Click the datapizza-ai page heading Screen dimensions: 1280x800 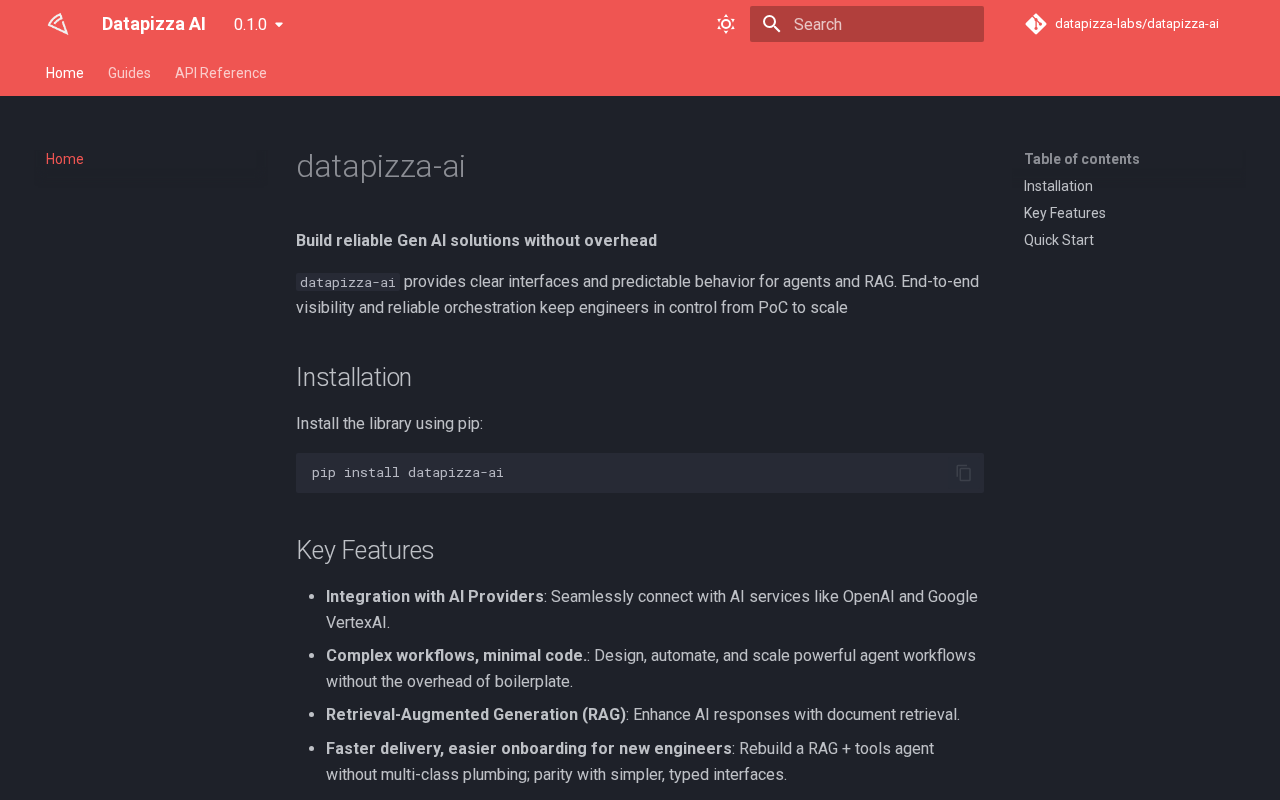(381, 166)
